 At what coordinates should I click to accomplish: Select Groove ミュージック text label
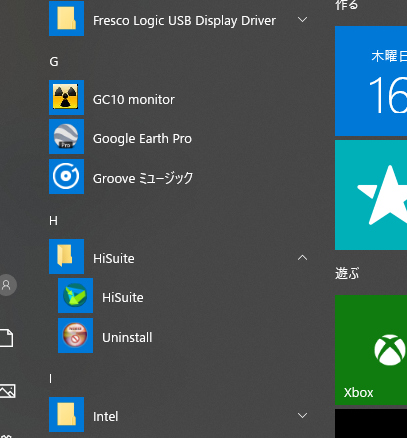pos(143,178)
